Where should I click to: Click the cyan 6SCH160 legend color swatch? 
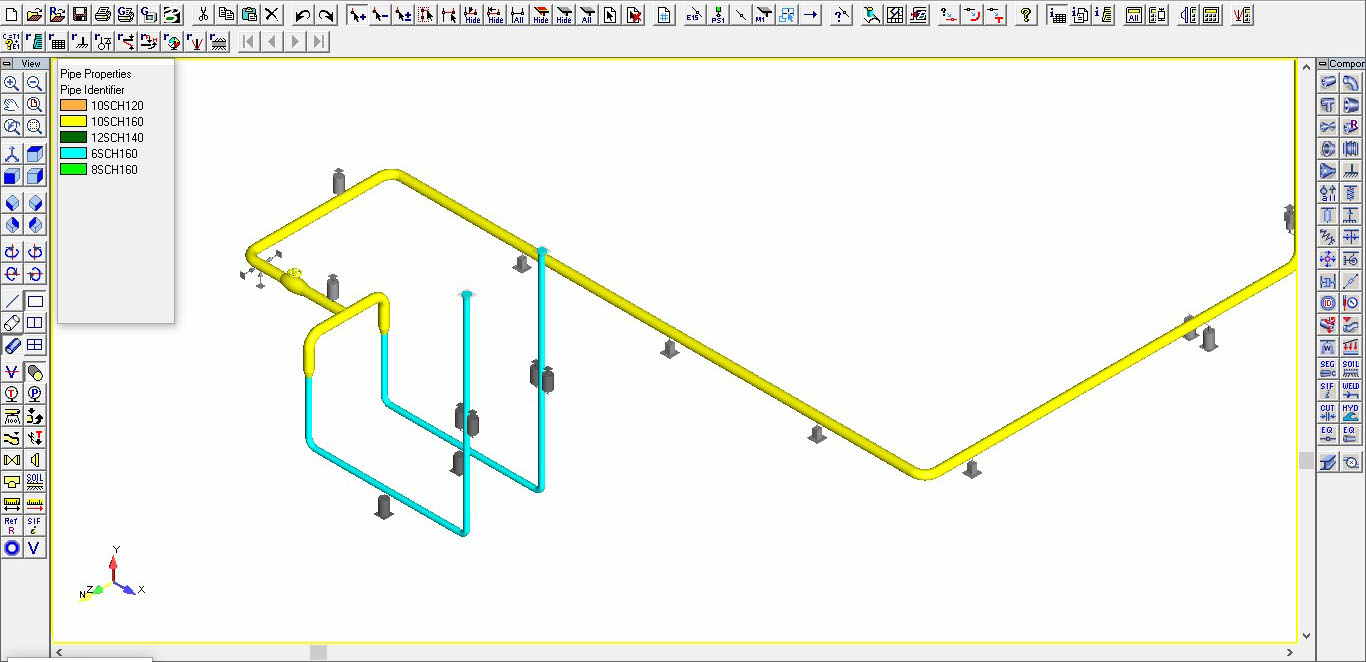(x=73, y=154)
